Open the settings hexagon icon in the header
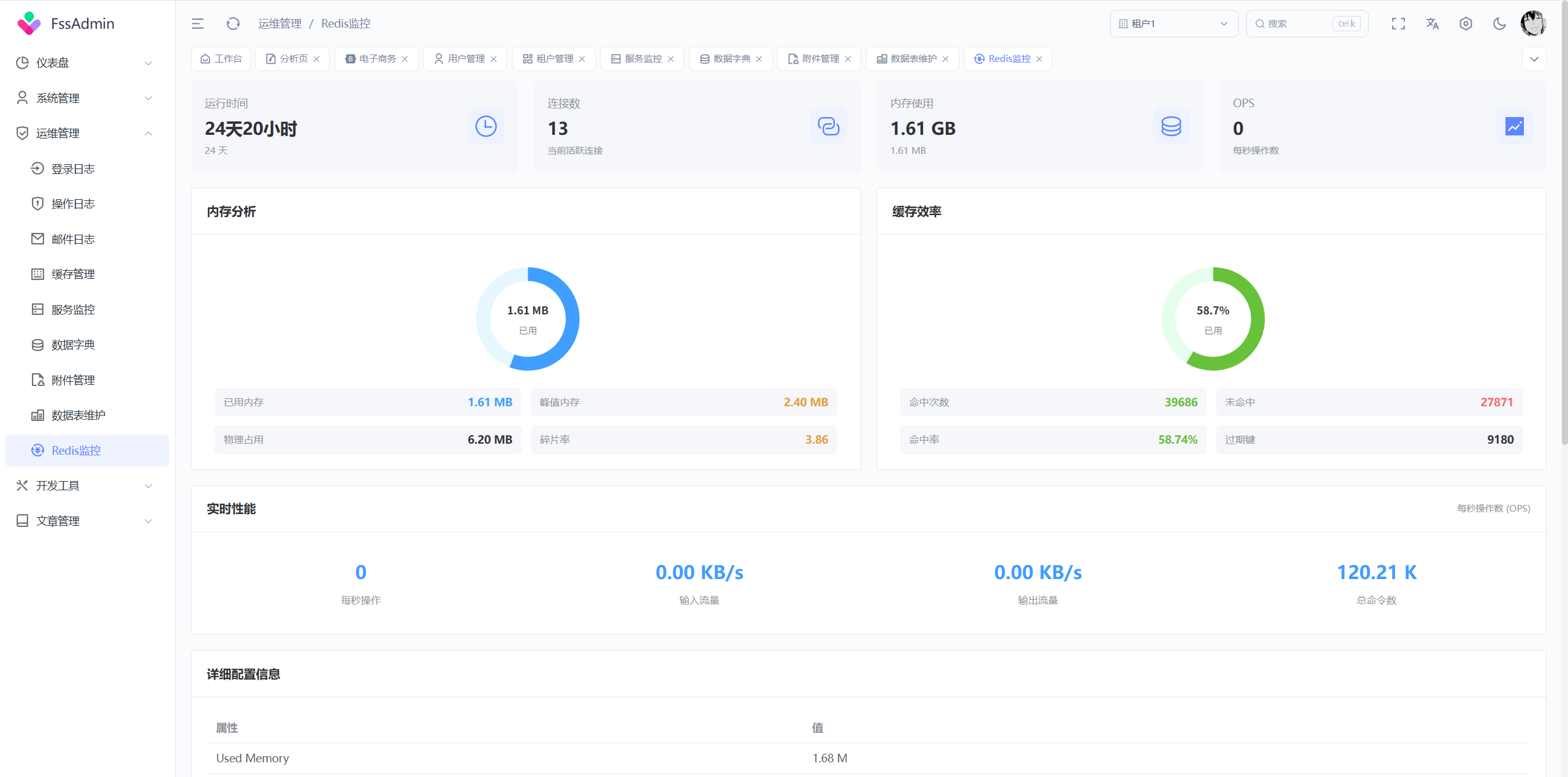The height and width of the screenshot is (777, 1568). [1466, 24]
